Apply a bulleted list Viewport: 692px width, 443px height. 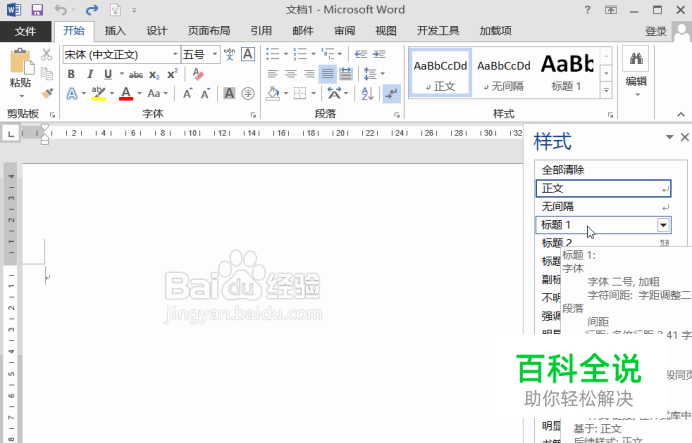tap(272, 54)
